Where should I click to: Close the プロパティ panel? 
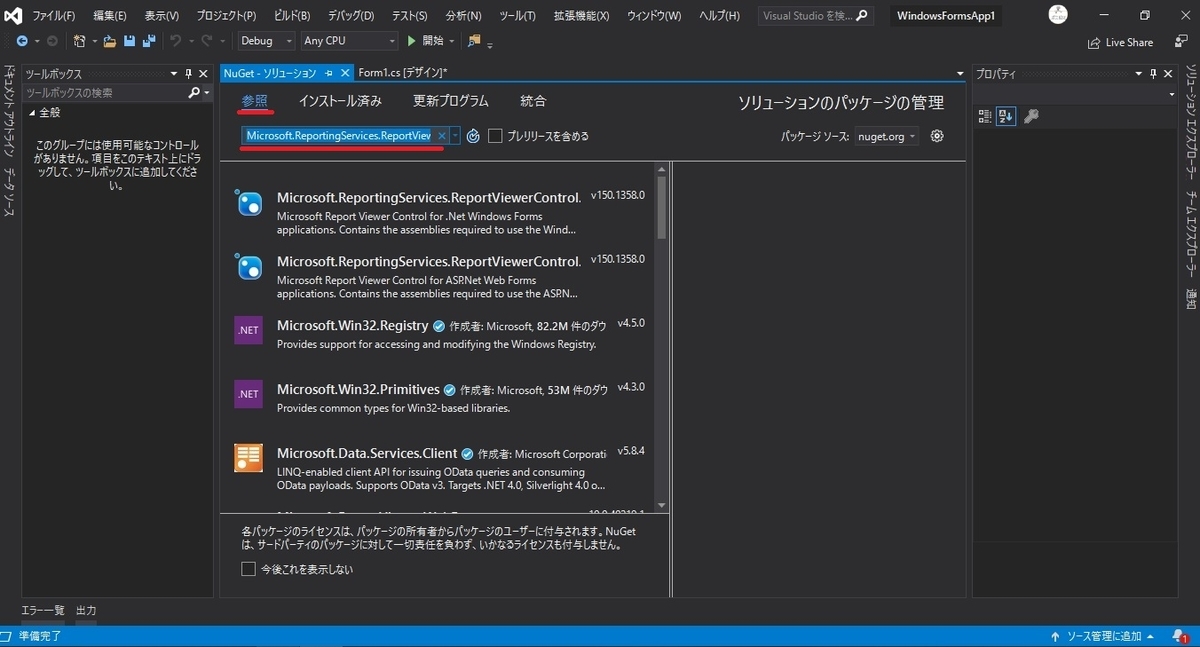[x=1168, y=74]
